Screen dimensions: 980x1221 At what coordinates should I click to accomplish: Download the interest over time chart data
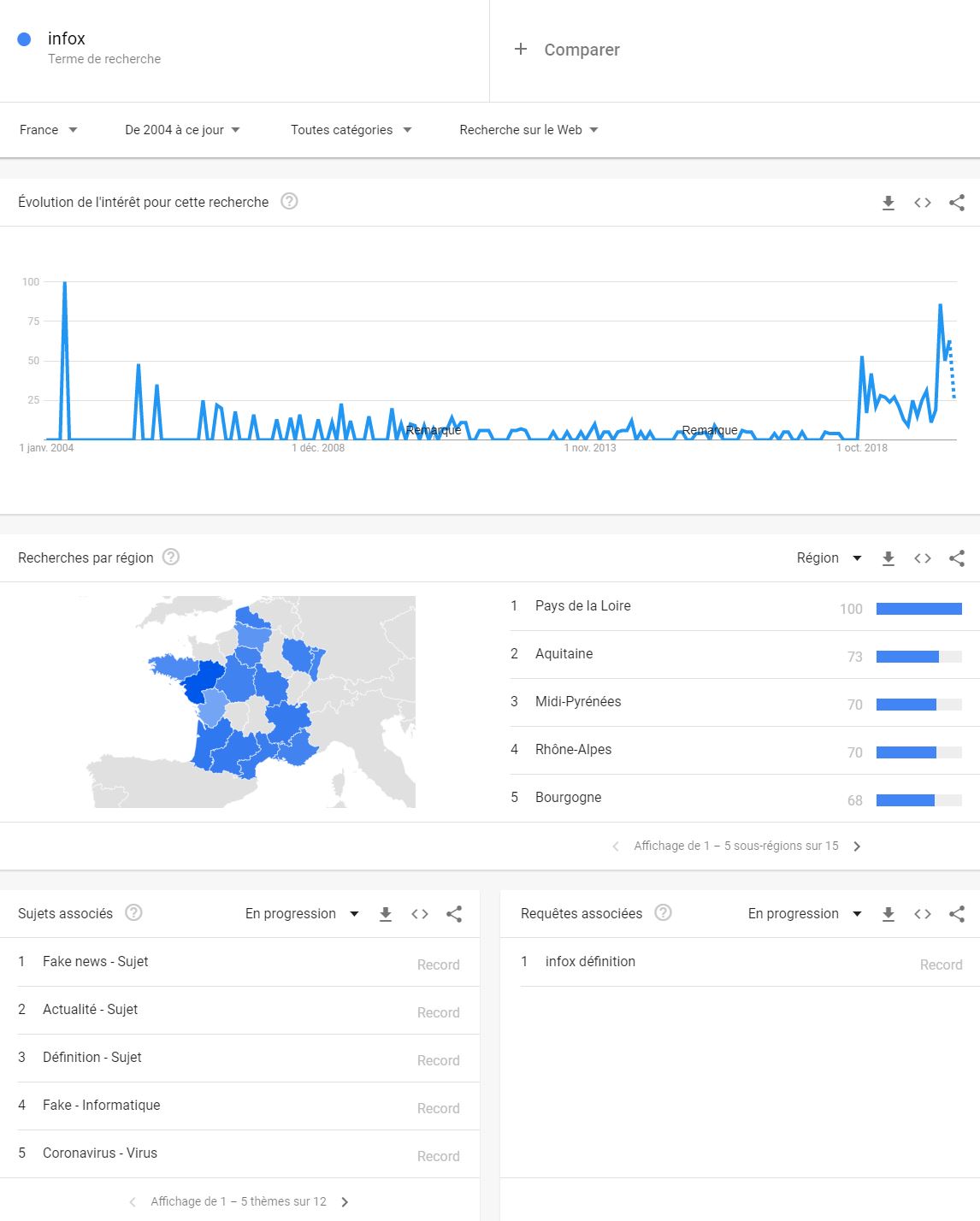[888, 203]
